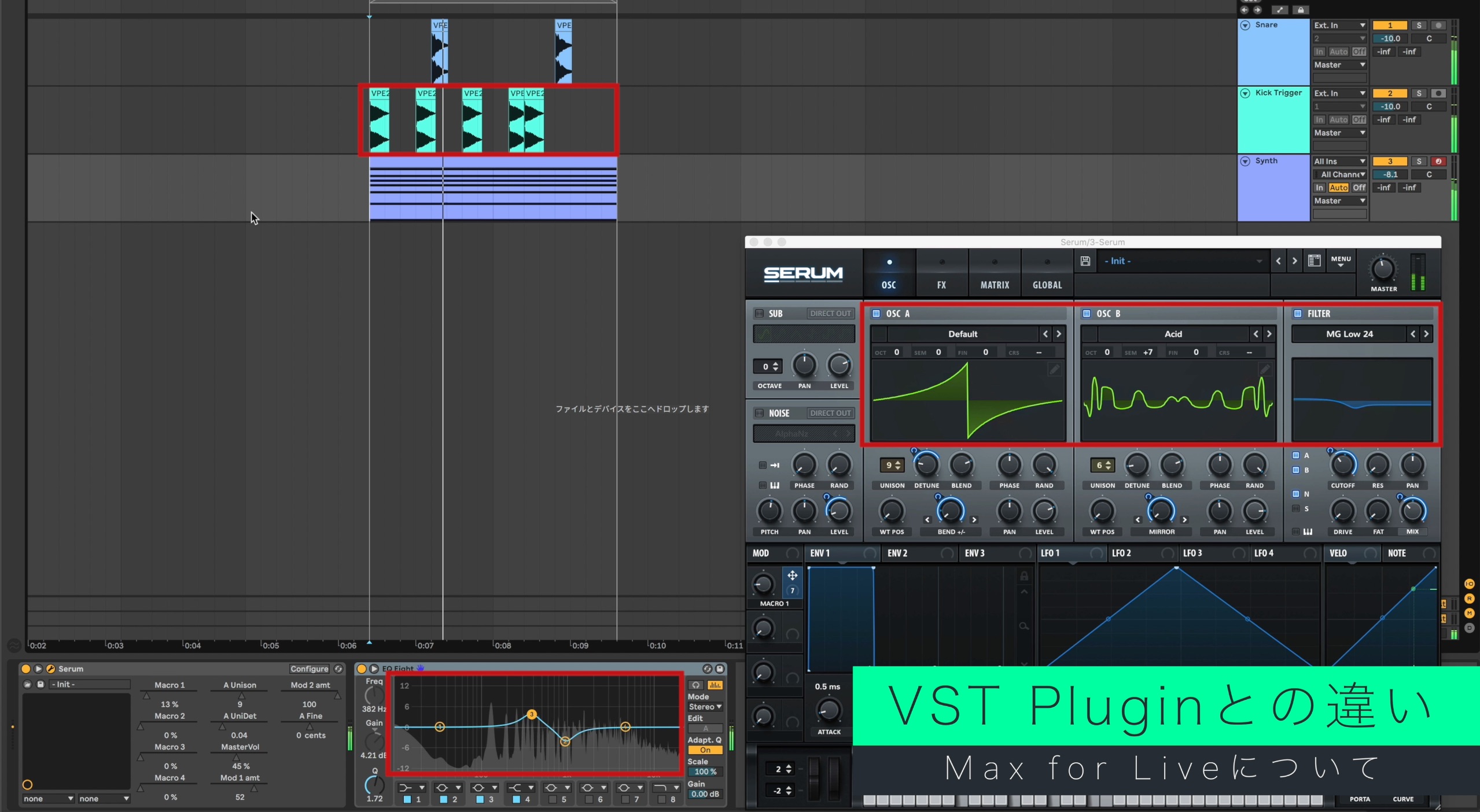Click the Serum device load-preset folder icon
Image resolution: width=1480 pixels, height=812 pixels.
[x=27, y=684]
